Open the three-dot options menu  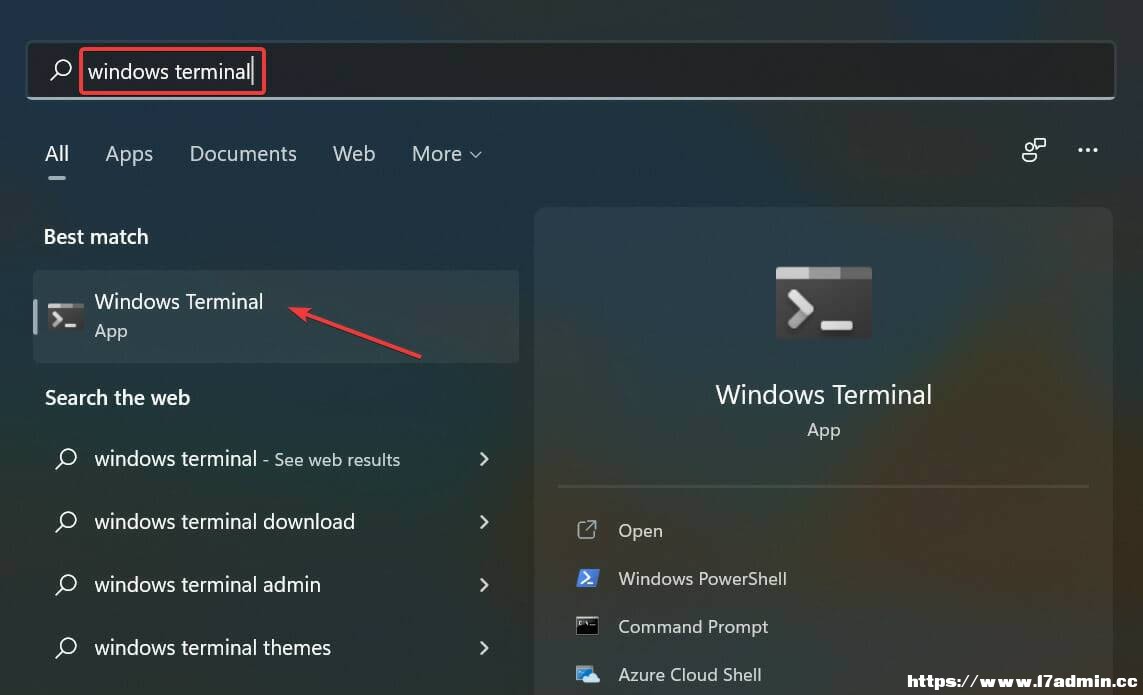1088,150
